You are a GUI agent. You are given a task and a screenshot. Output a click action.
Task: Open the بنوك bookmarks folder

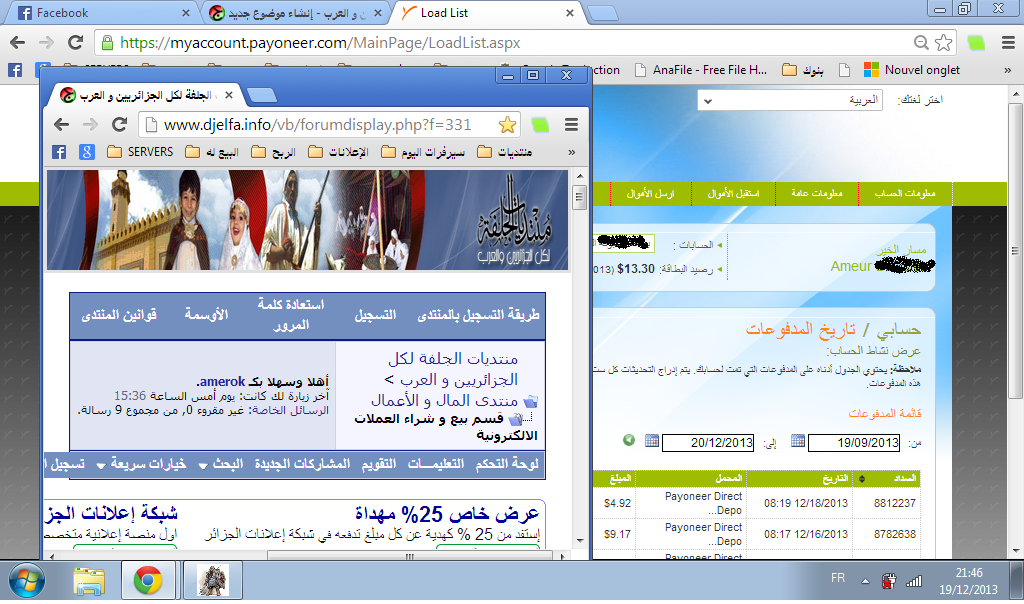pos(803,70)
